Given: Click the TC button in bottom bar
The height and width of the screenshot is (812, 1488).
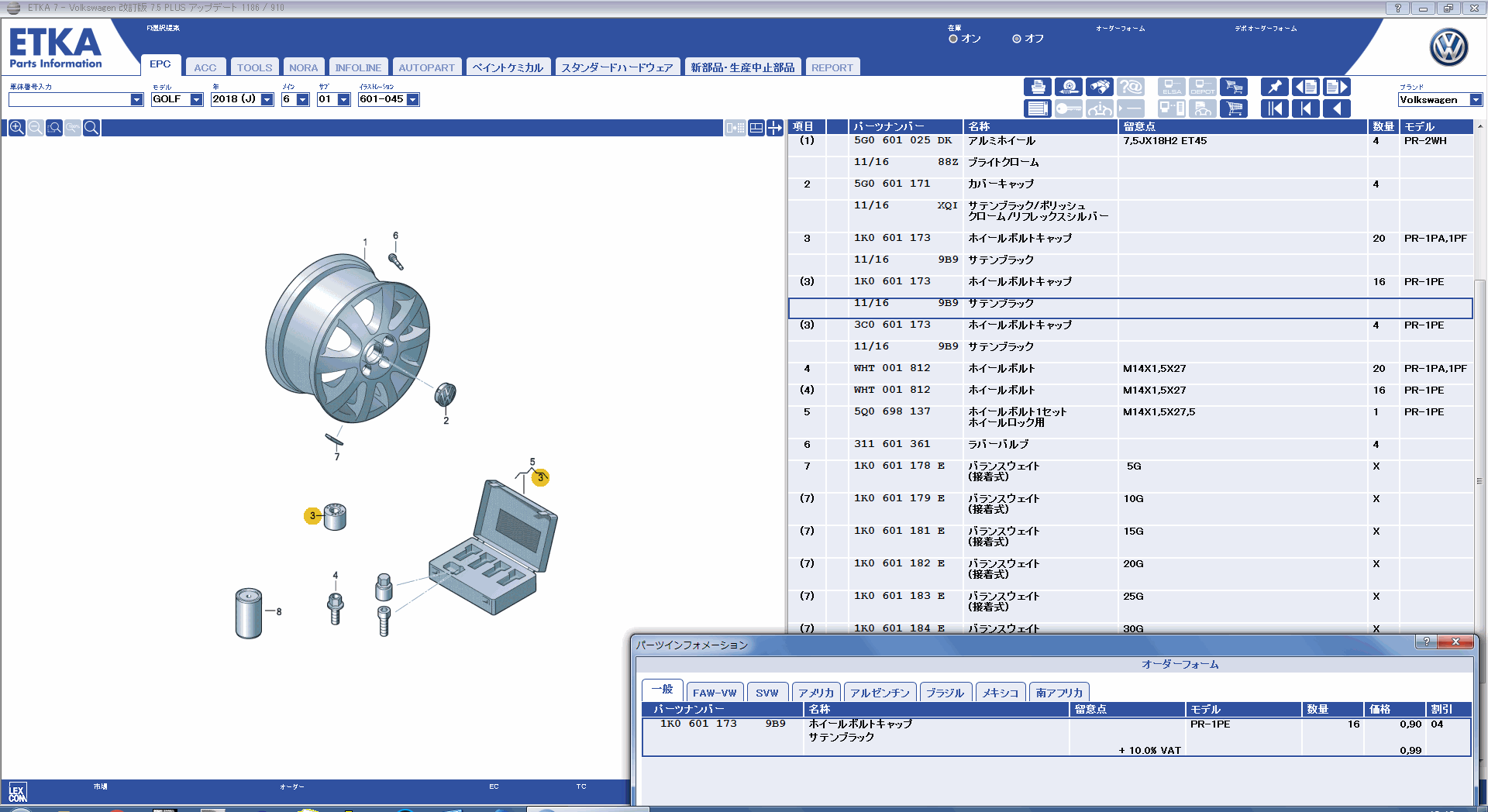Looking at the screenshot, I should coord(581,786).
